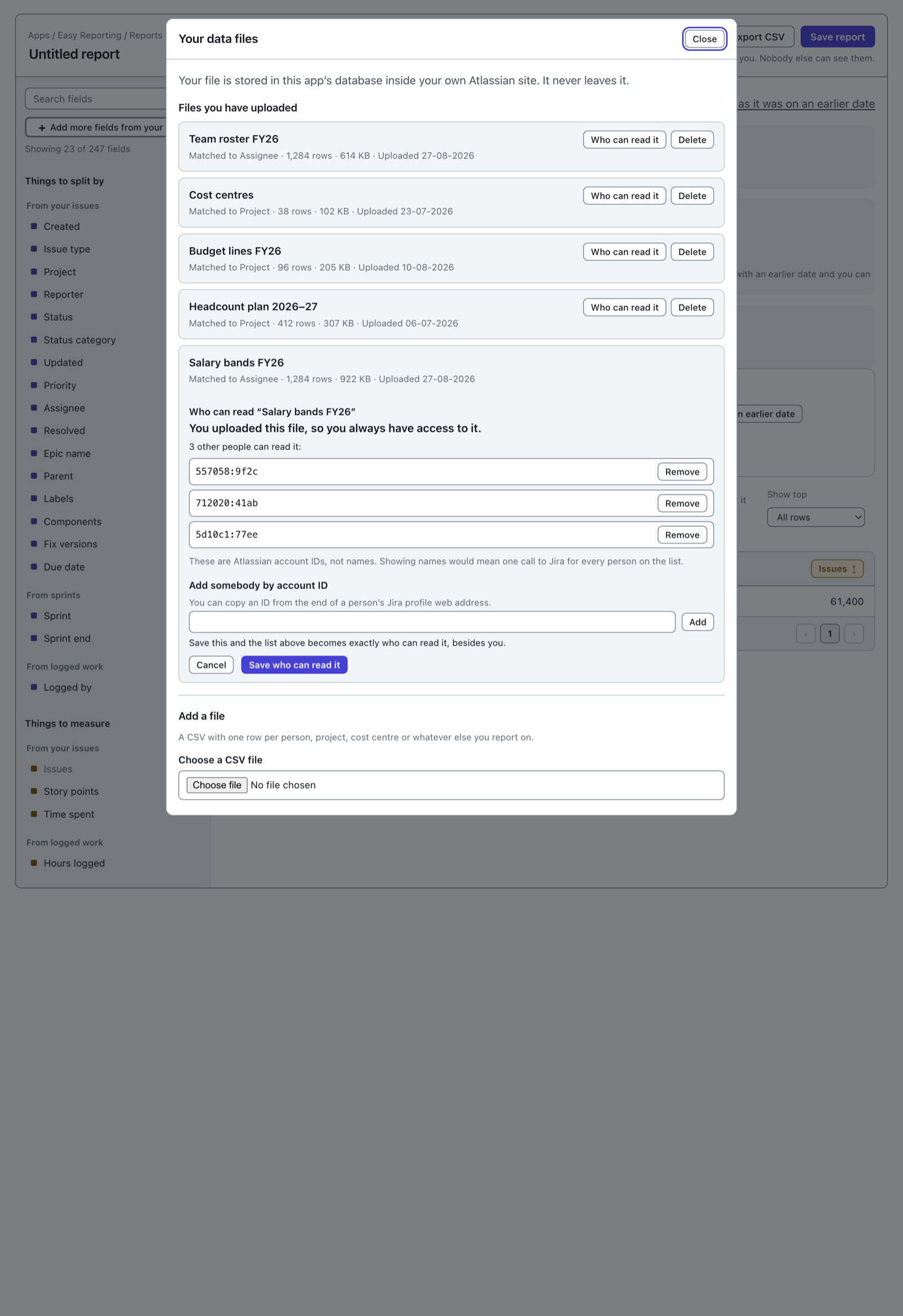Image resolution: width=903 pixels, height=1316 pixels.
Task: Open the Show top All rows dropdown
Action: tap(815, 517)
